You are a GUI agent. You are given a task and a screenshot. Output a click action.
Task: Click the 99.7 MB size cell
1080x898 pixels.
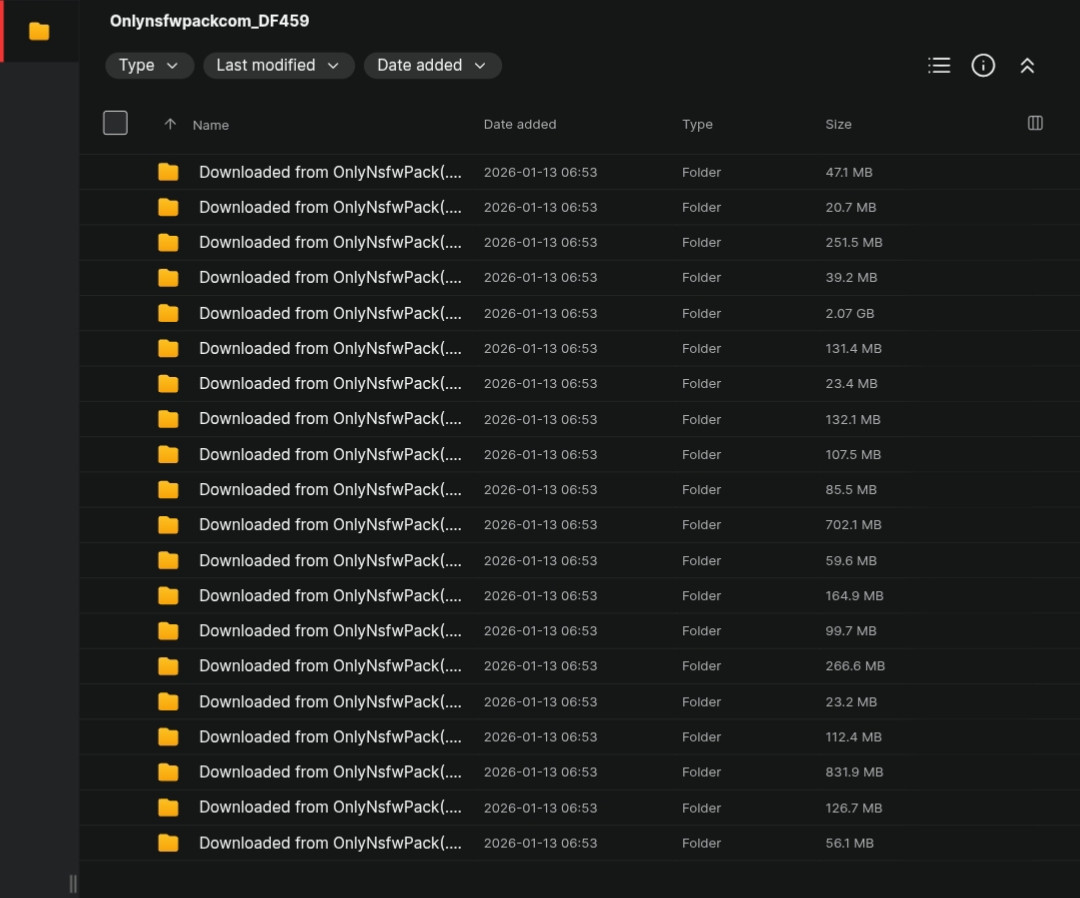pos(851,631)
